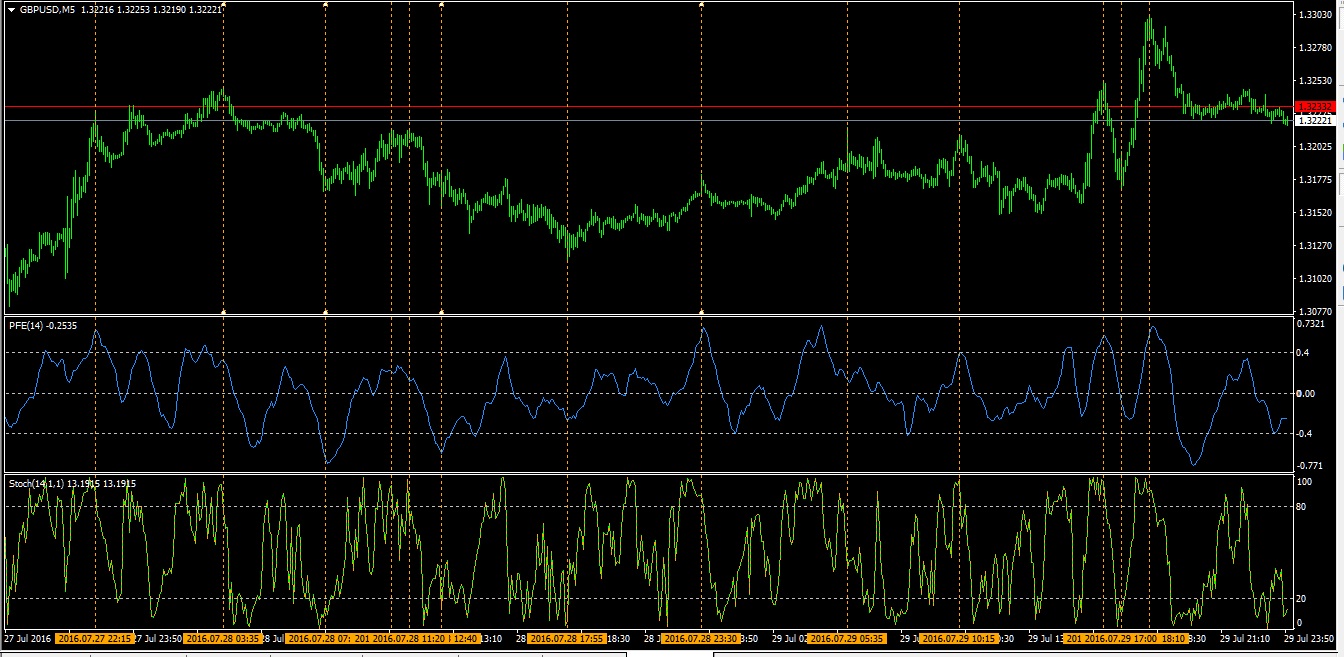Click the 2016.07.29 05:35 date marker

click(846, 638)
